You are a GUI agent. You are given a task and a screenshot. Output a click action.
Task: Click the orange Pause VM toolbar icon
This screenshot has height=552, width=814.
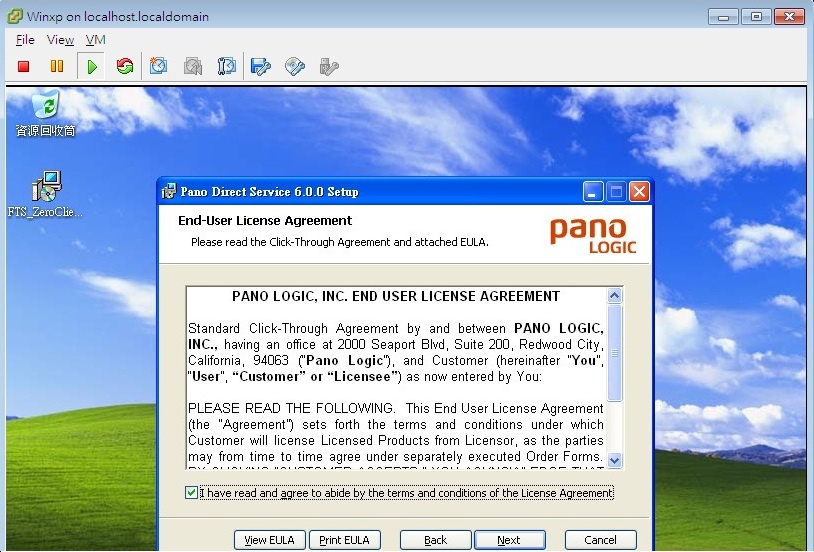[57, 66]
